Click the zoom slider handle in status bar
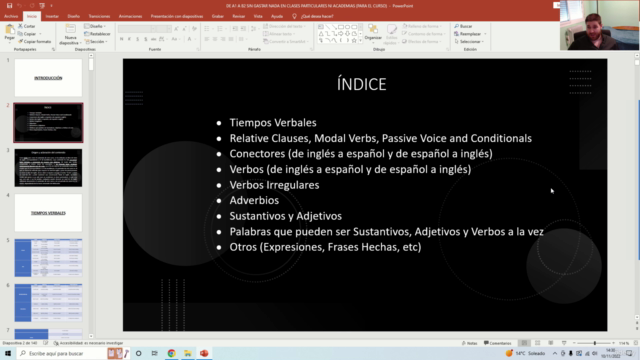Viewport: 640px width, 360px height. (x=595, y=343)
